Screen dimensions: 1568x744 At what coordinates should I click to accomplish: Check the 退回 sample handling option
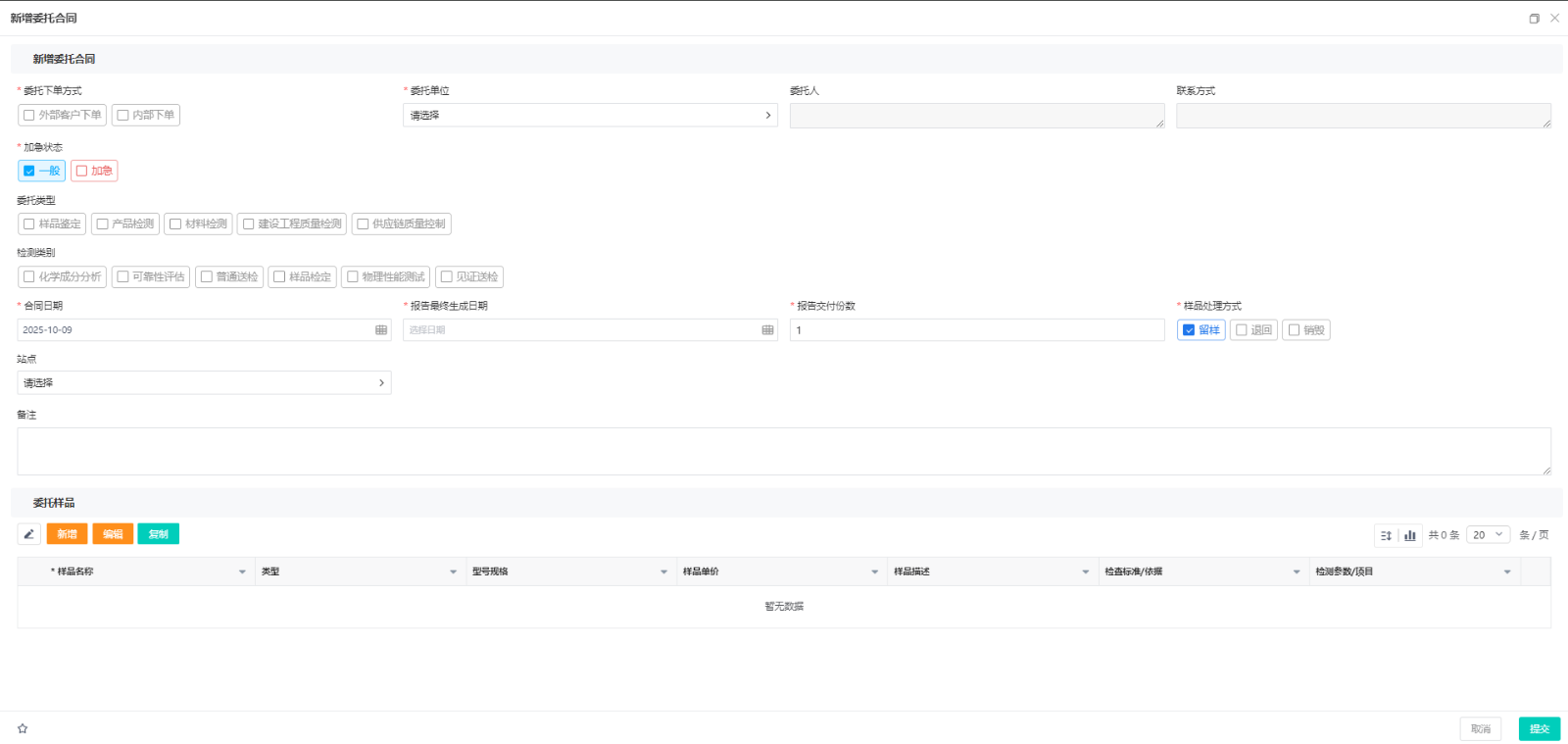(x=1253, y=330)
